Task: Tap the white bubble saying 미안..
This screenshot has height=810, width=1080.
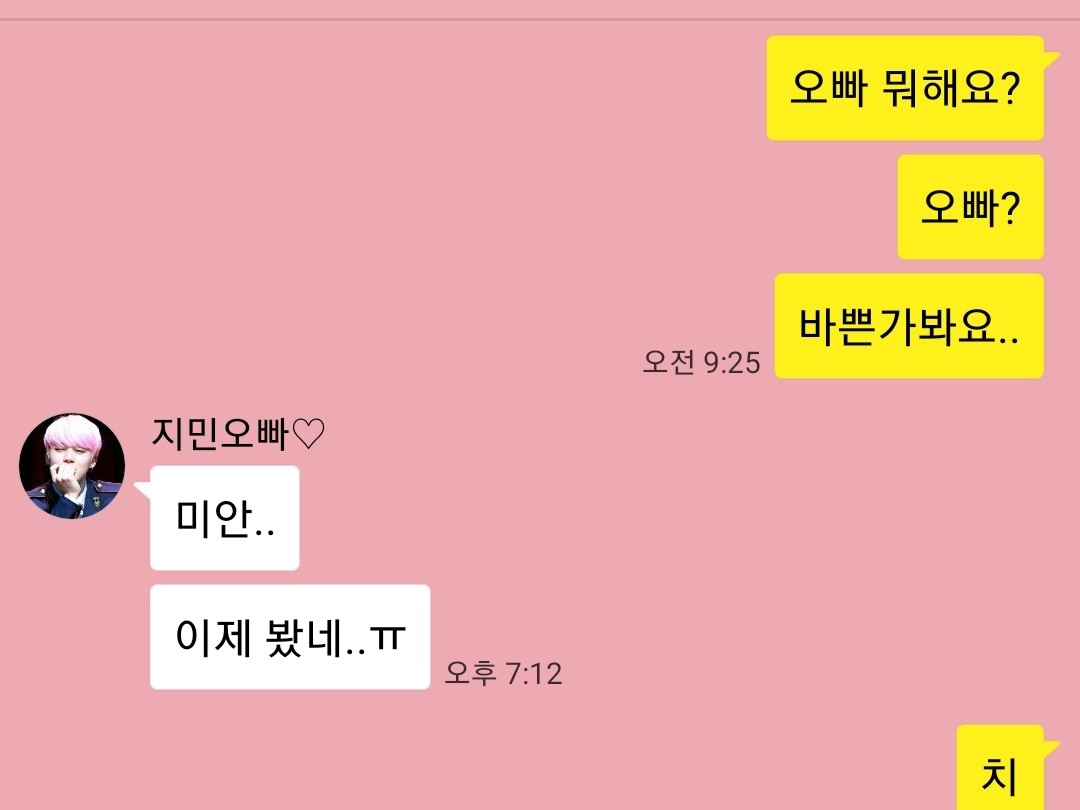Action: pyautogui.click(x=225, y=518)
